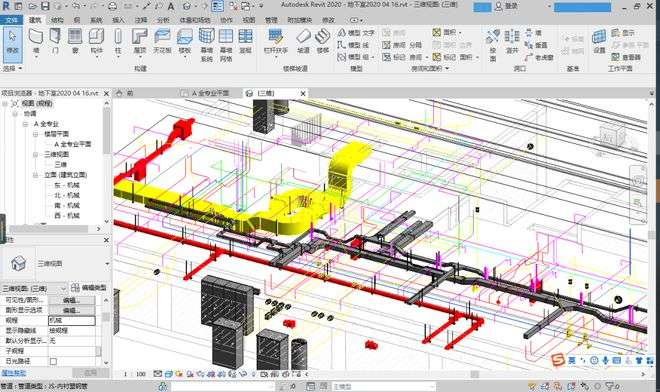Click Save in the quick access toolbar
Viewport: 660px width, 392px height.
[45, 6]
